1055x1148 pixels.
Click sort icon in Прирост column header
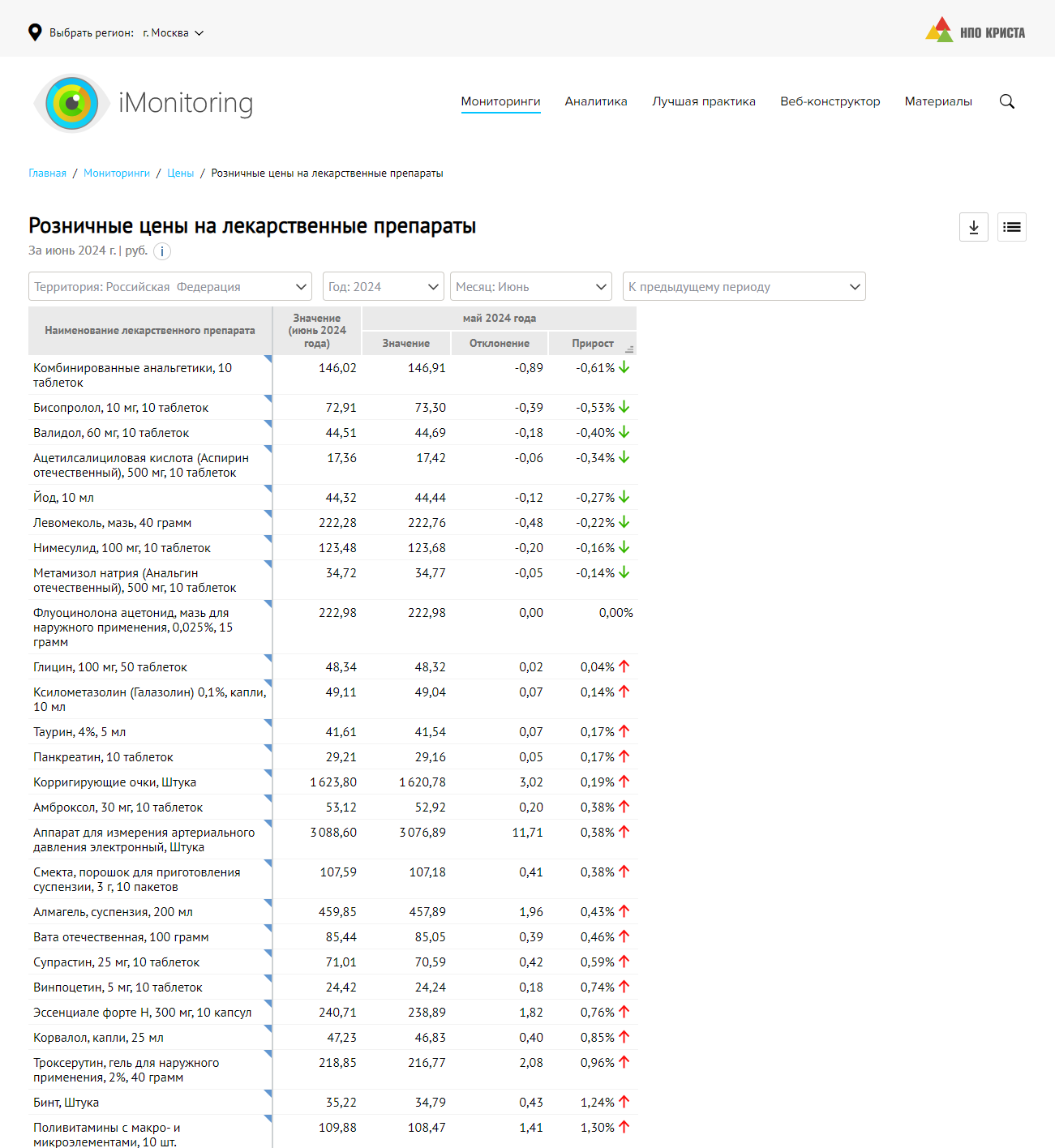629,349
